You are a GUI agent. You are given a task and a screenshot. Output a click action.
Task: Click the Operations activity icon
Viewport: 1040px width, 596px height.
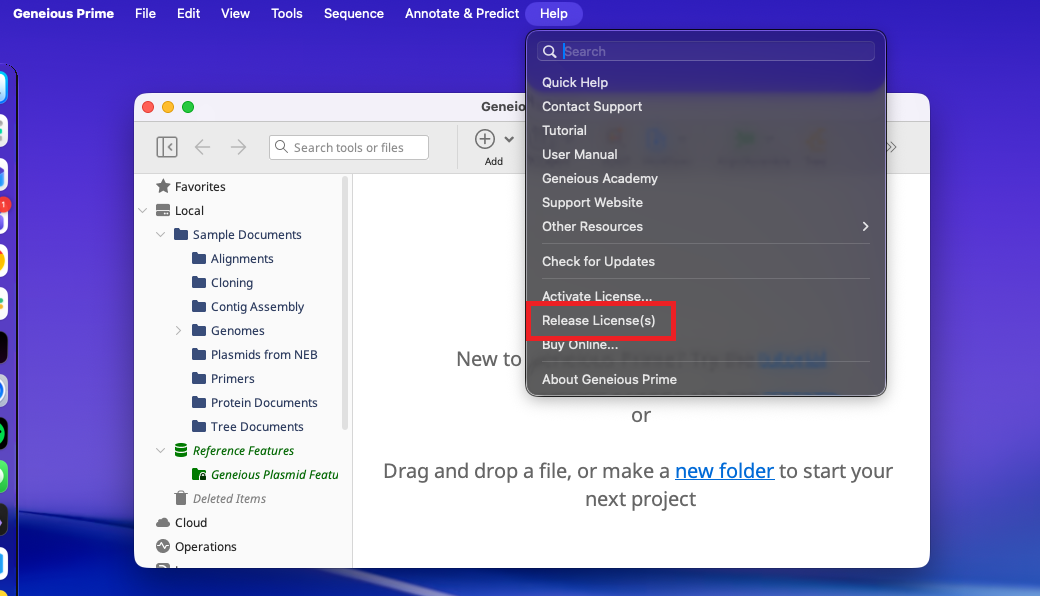[x=162, y=546]
